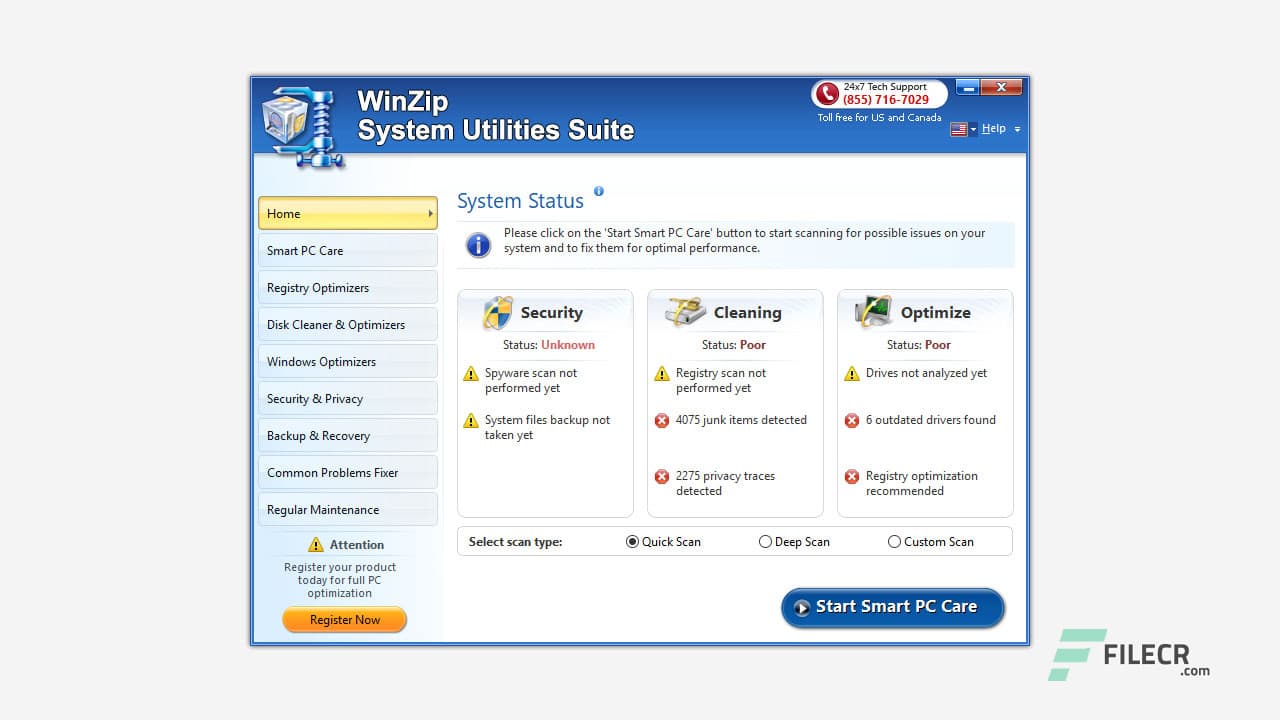
Task: Select the Deep Scan option
Action: coord(765,541)
